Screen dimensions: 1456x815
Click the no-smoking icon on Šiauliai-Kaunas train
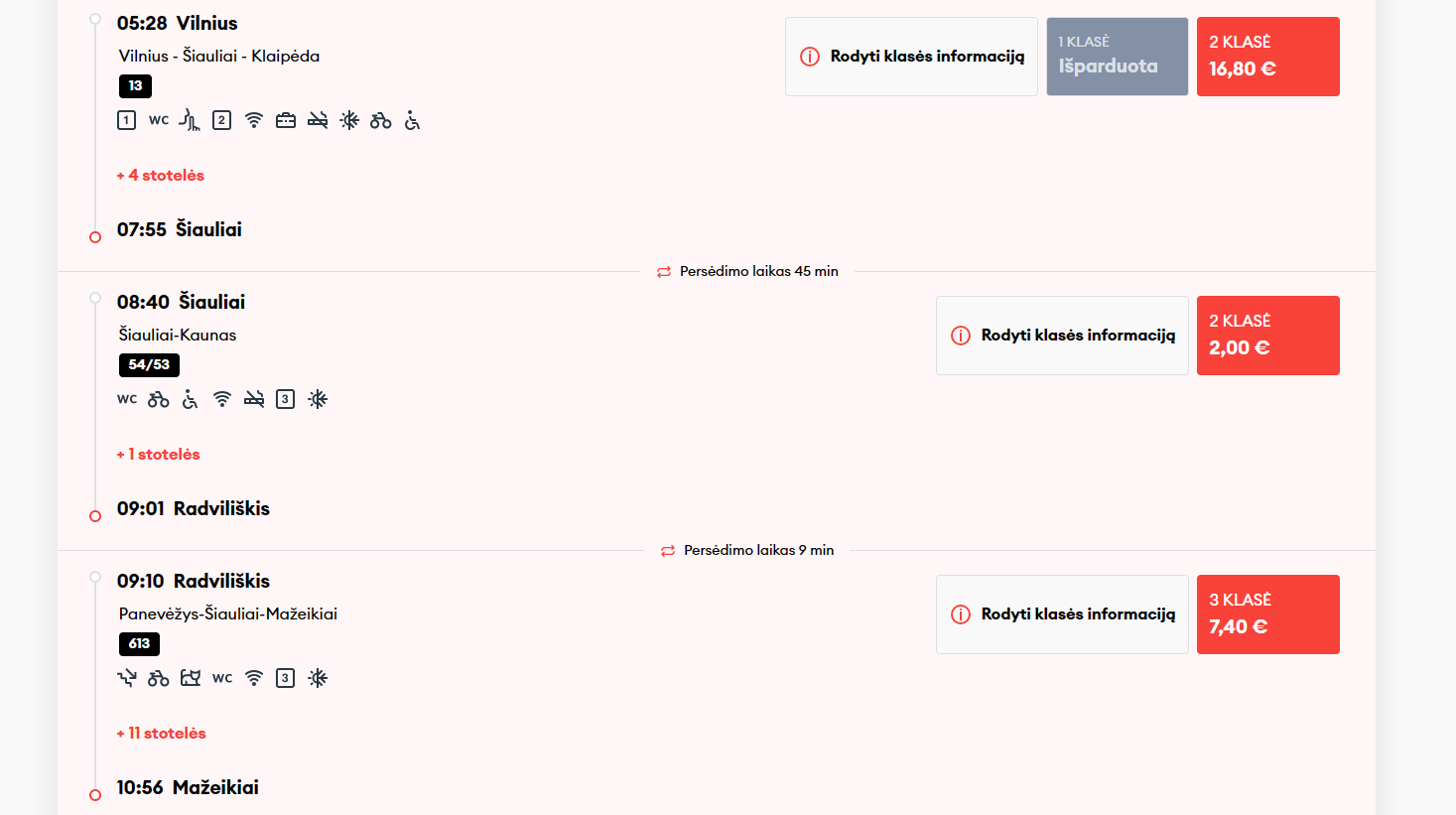254,400
